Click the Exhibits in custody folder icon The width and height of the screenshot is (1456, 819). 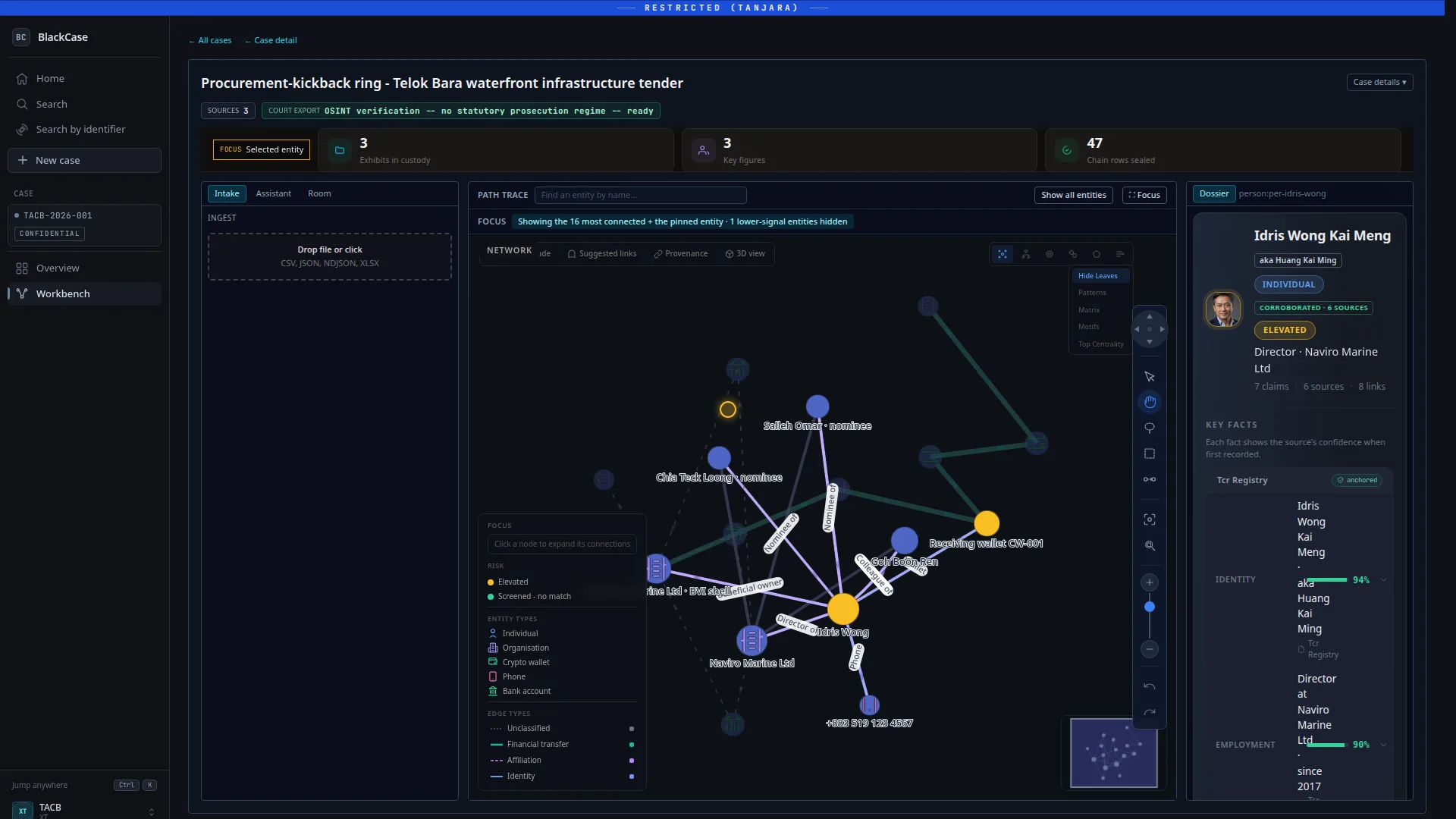(x=340, y=150)
